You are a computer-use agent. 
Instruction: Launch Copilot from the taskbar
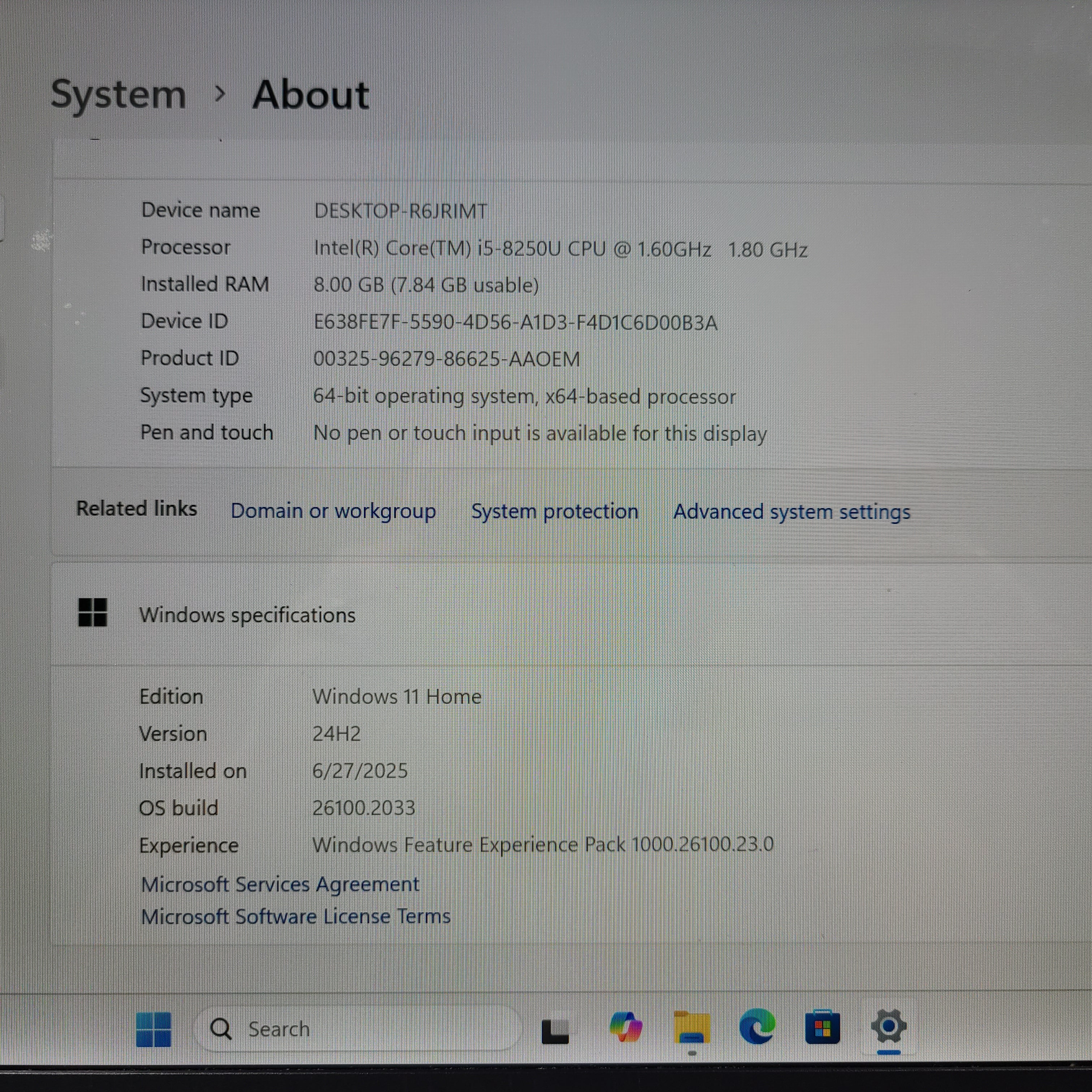click(626, 1027)
